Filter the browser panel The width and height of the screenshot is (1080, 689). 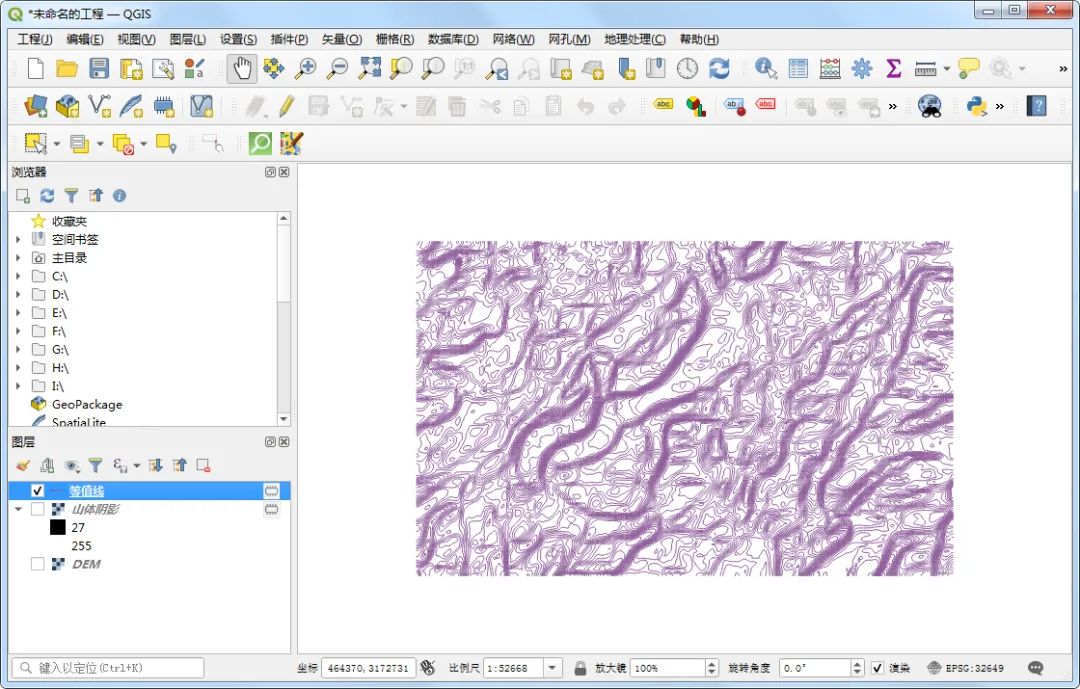point(71,196)
